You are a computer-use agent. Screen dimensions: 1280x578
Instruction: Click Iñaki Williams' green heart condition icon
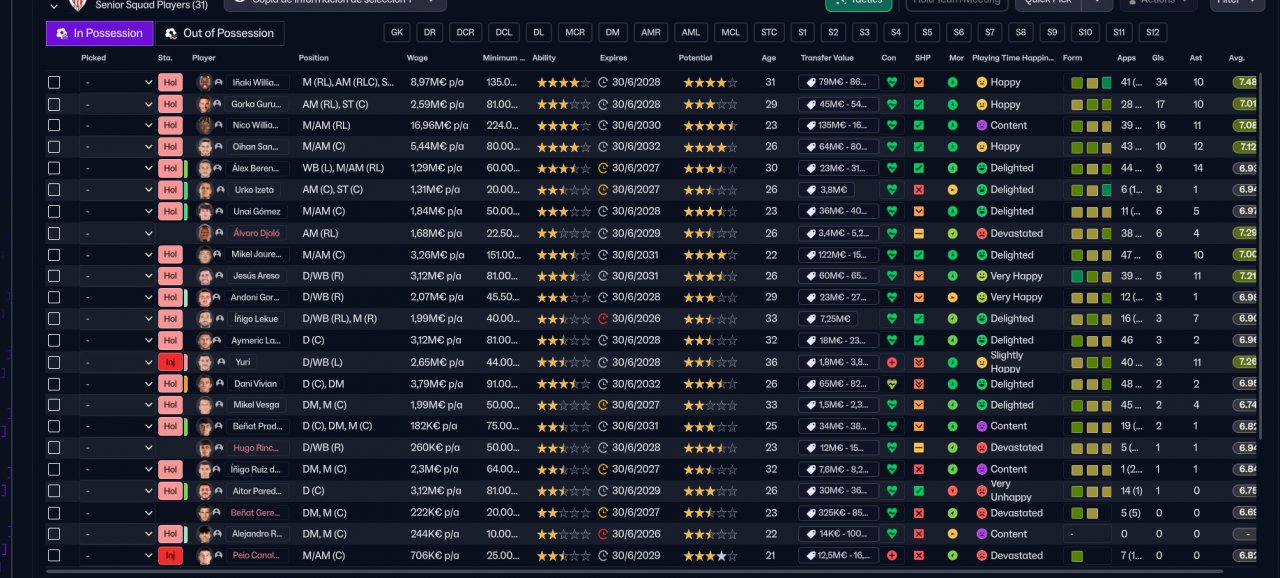click(x=891, y=83)
